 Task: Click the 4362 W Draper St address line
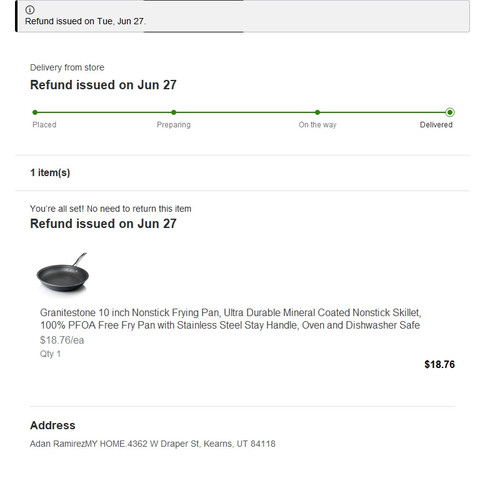point(152,444)
